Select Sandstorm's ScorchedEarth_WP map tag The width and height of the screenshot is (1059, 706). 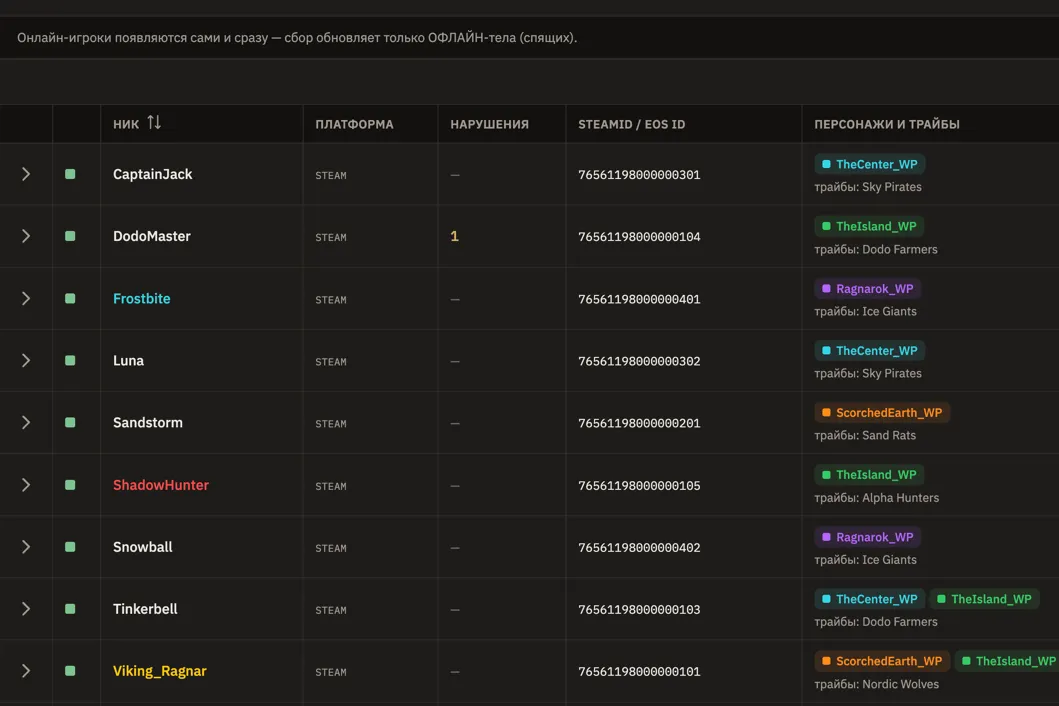[x=882, y=413]
